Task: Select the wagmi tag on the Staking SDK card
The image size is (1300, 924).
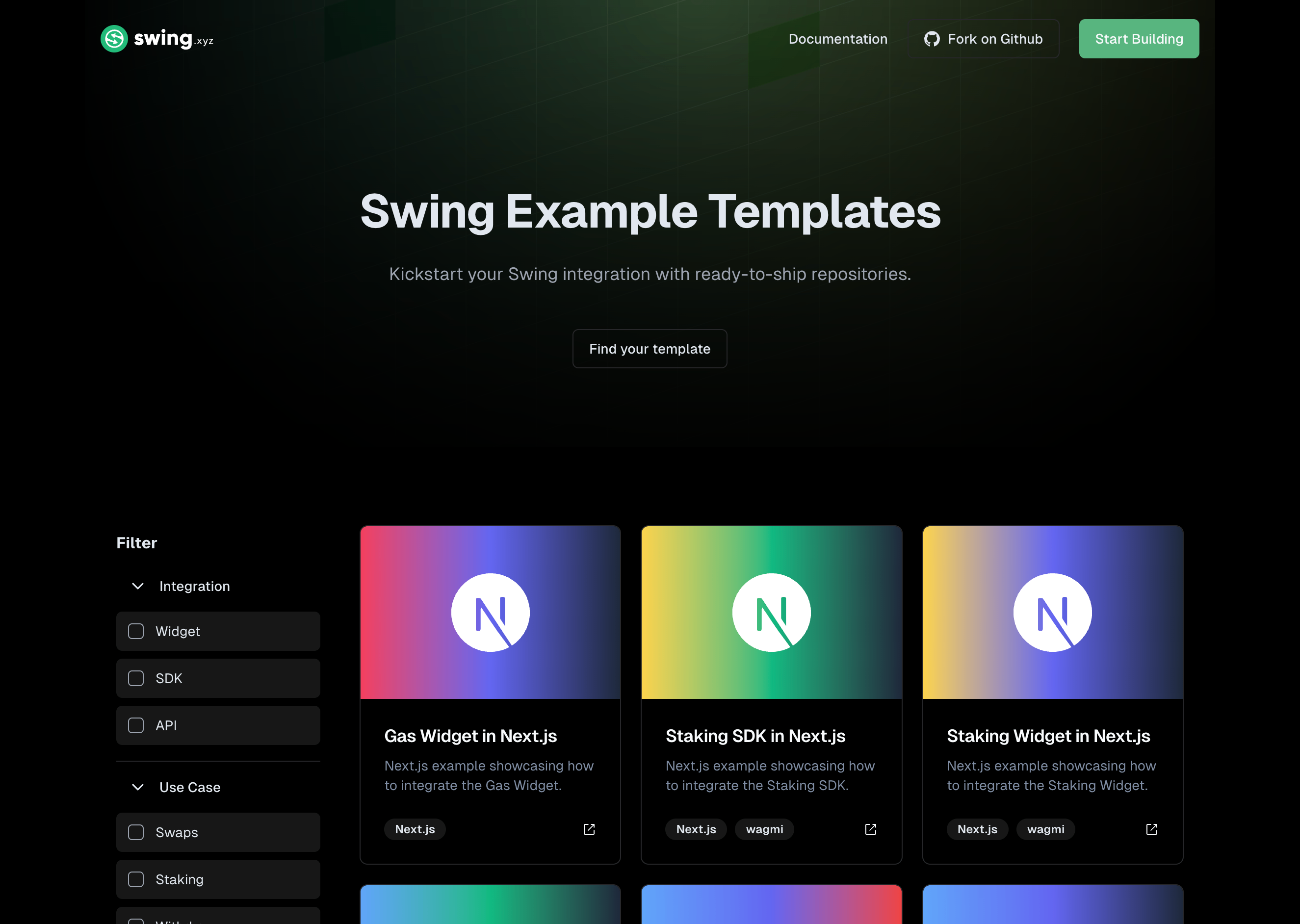Action: click(x=764, y=829)
